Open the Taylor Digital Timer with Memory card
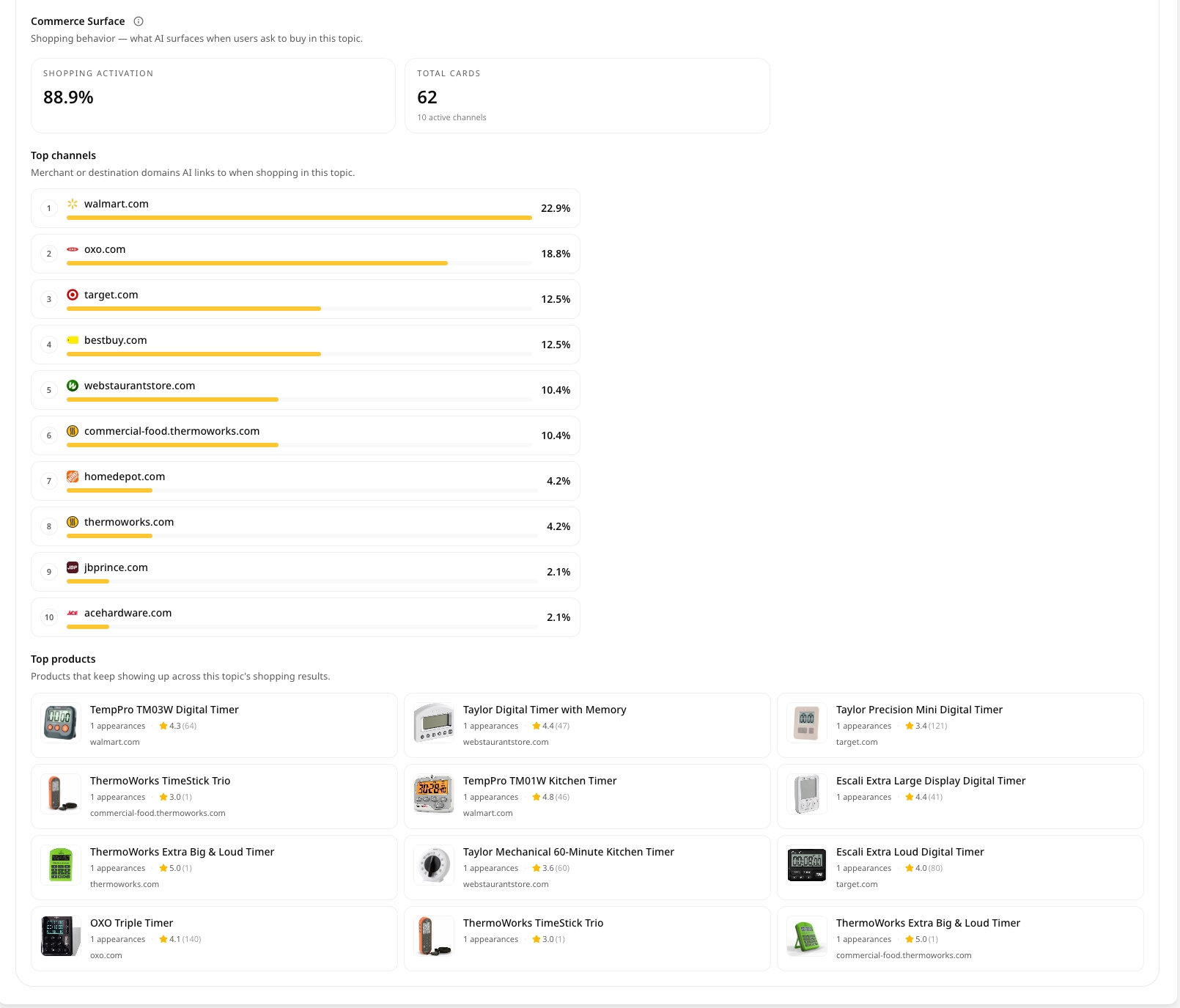Screen dimensions: 1180x1008 pyautogui.click(x=587, y=725)
